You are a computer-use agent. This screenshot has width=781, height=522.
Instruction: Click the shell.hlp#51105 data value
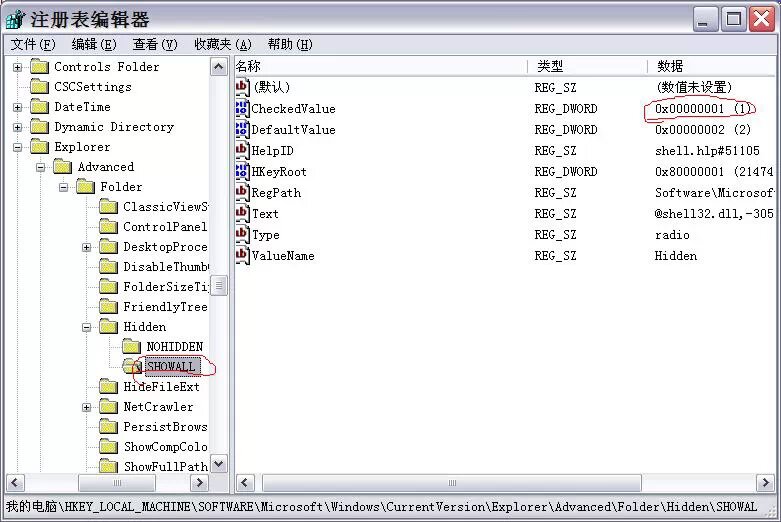(x=707, y=150)
